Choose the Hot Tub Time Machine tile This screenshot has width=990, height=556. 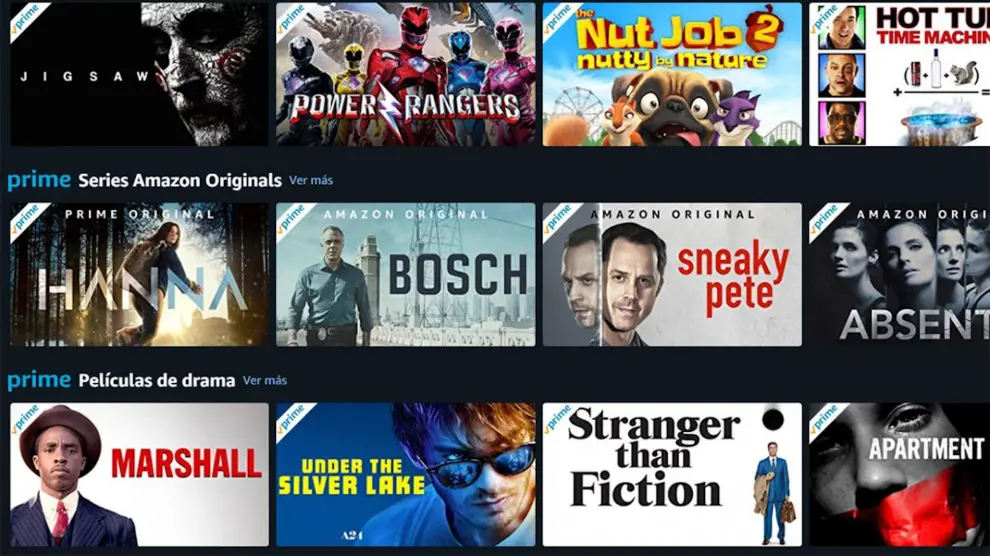click(x=900, y=73)
